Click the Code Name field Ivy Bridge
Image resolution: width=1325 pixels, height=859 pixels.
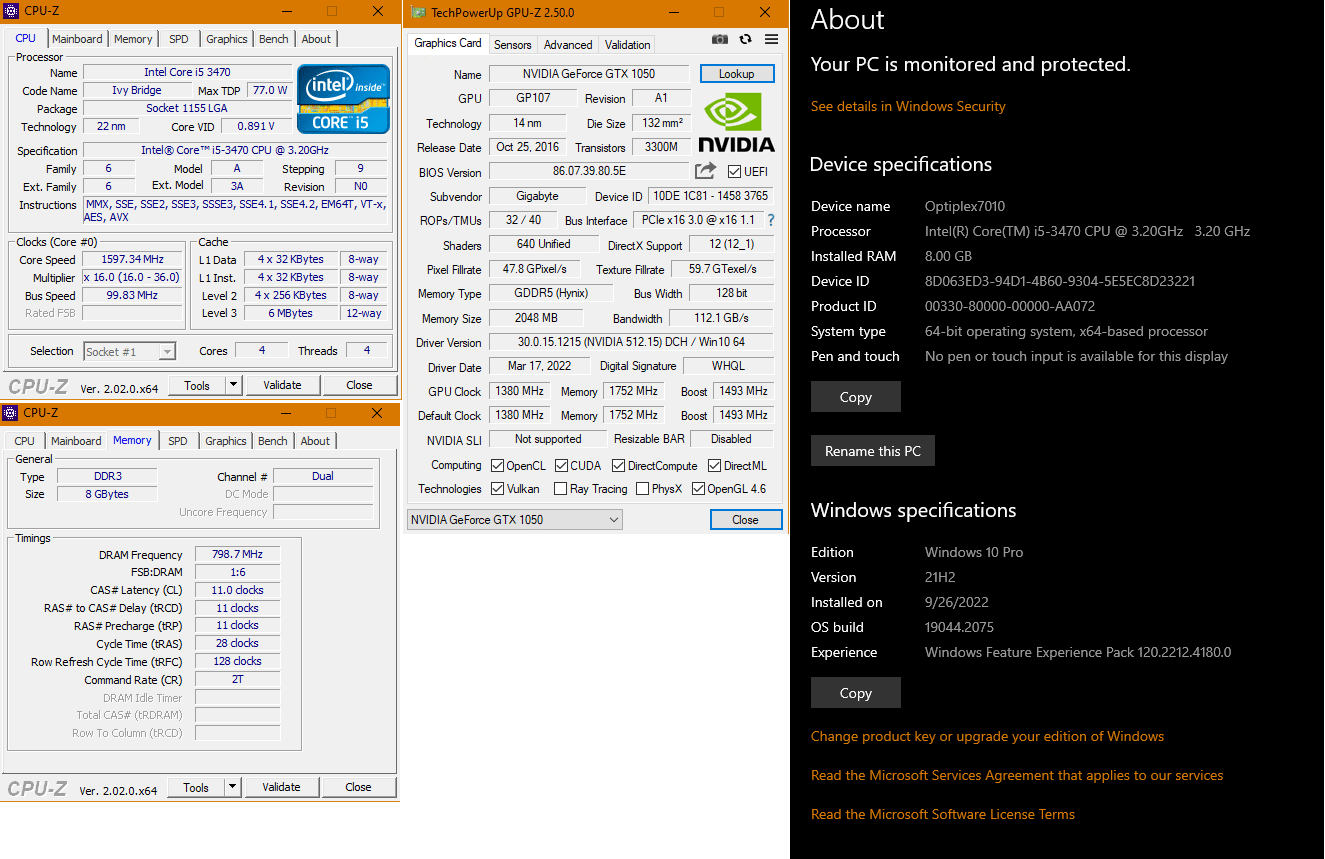click(x=136, y=90)
